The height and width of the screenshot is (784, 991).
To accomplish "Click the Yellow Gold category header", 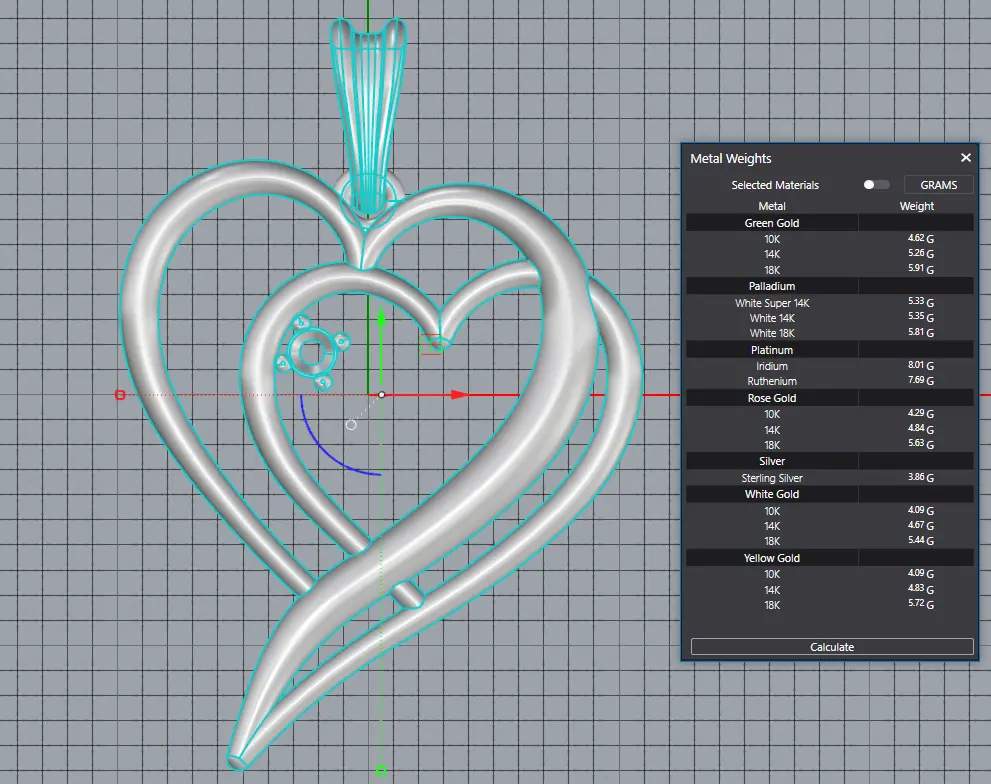I will (x=772, y=558).
